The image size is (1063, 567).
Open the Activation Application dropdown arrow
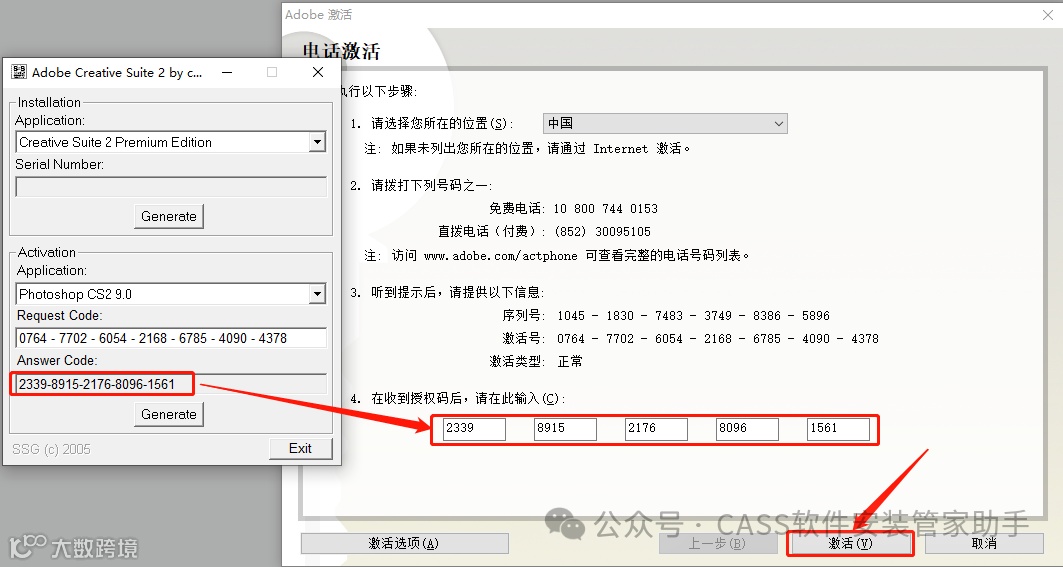point(317,294)
